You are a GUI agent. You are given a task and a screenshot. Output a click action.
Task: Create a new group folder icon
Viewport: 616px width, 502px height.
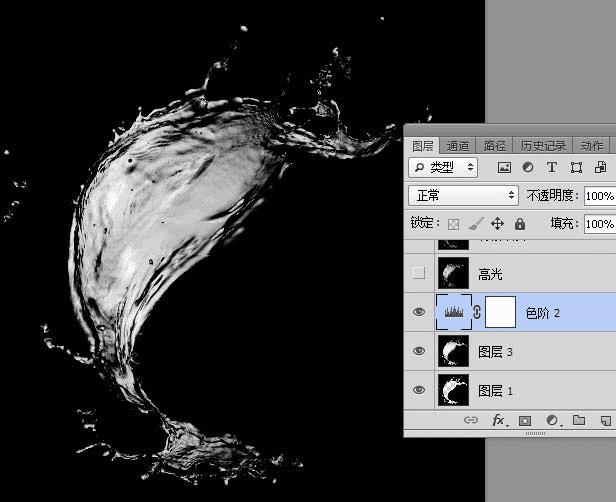(x=579, y=420)
